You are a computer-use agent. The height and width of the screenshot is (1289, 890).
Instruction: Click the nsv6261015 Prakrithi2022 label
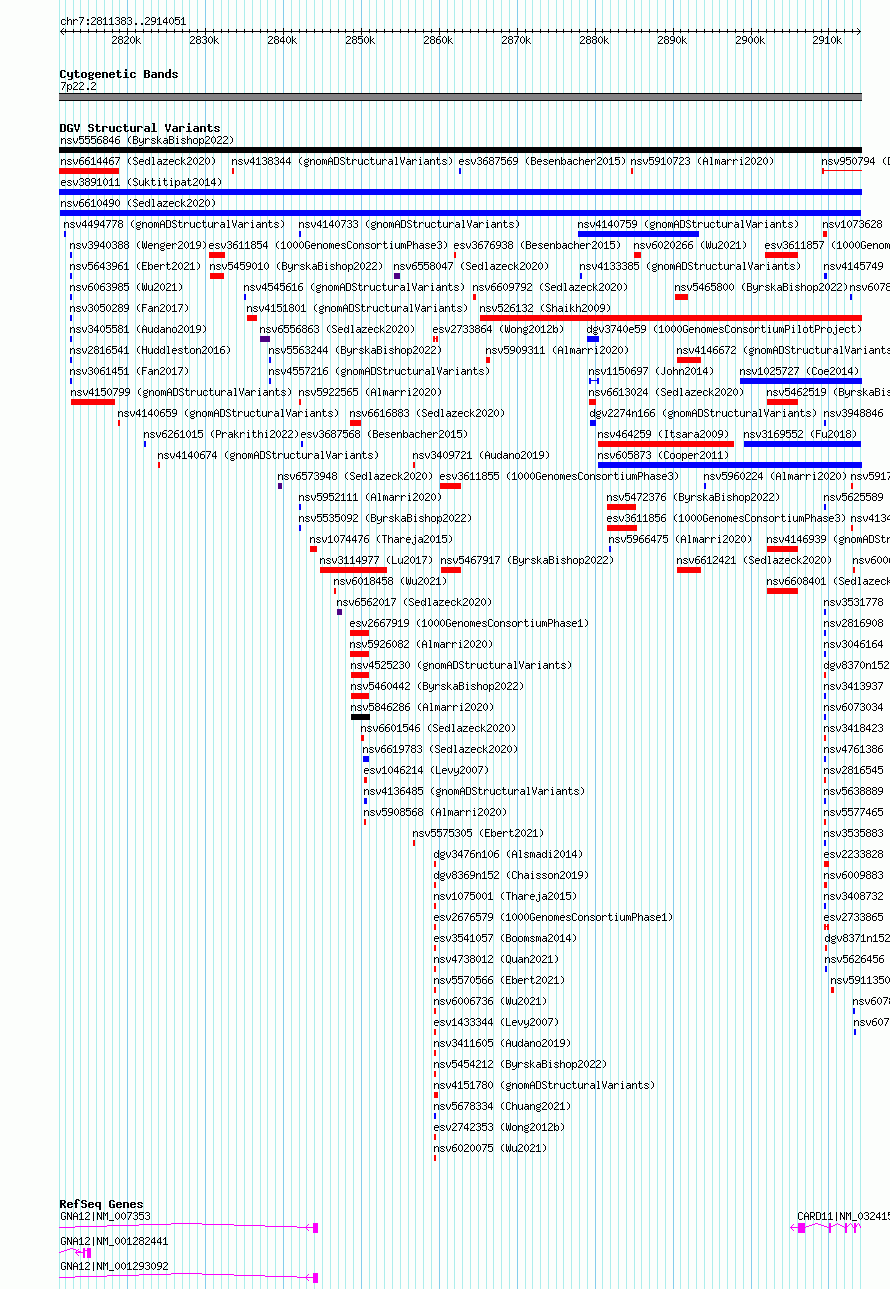pyautogui.click(x=222, y=434)
